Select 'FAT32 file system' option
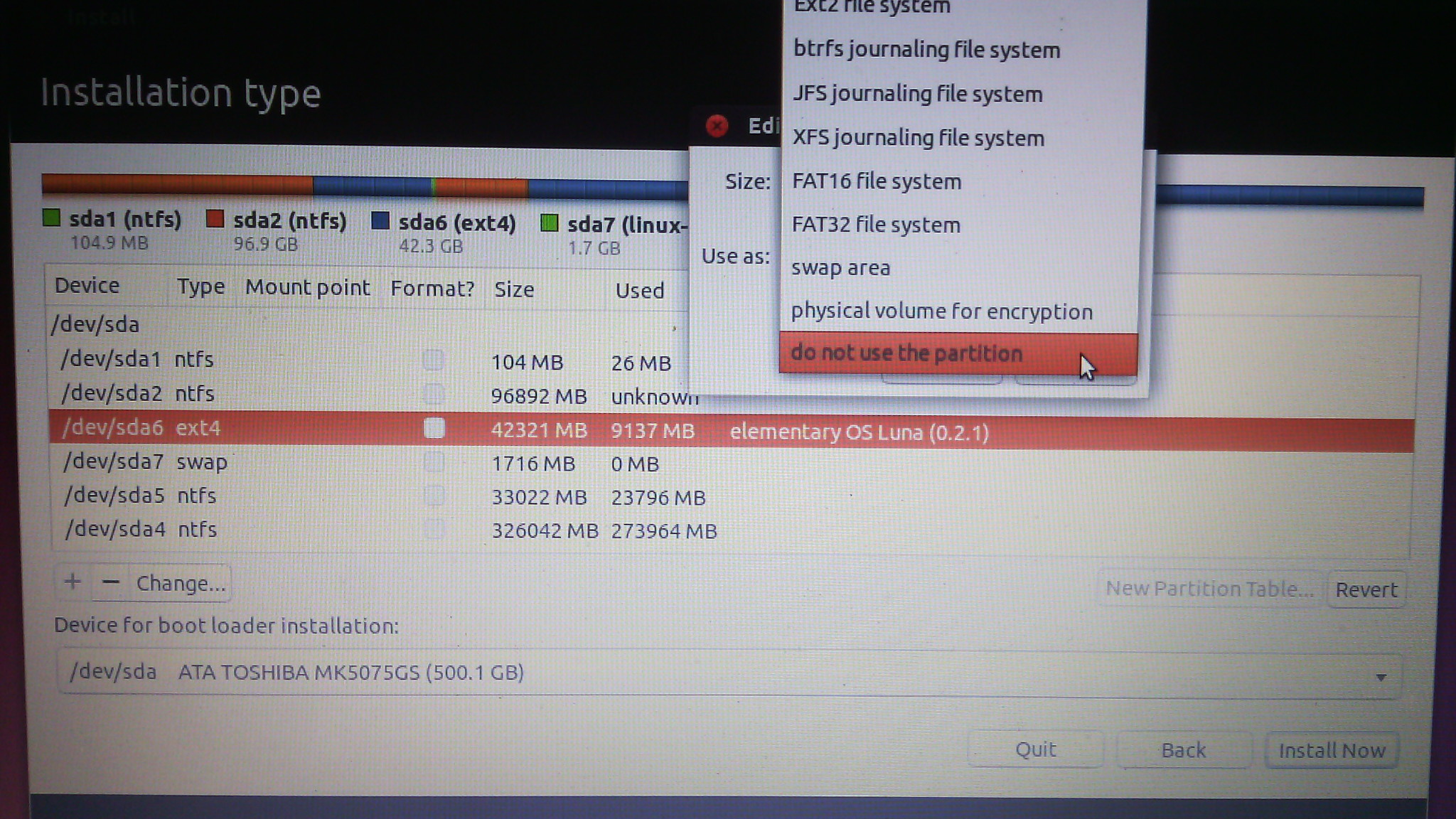 876,225
